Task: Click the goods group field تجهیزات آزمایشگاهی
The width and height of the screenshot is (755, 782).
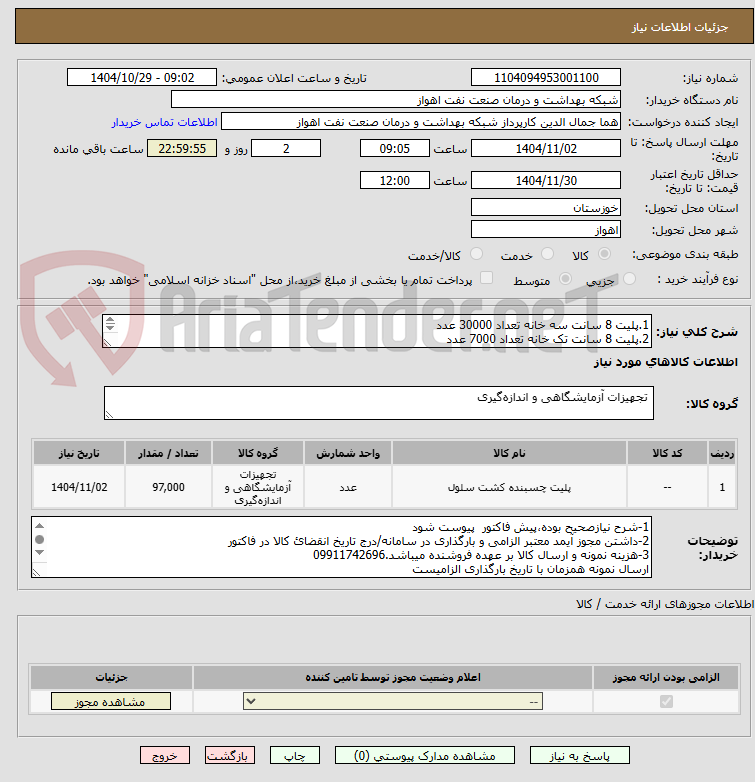Action: [379, 403]
